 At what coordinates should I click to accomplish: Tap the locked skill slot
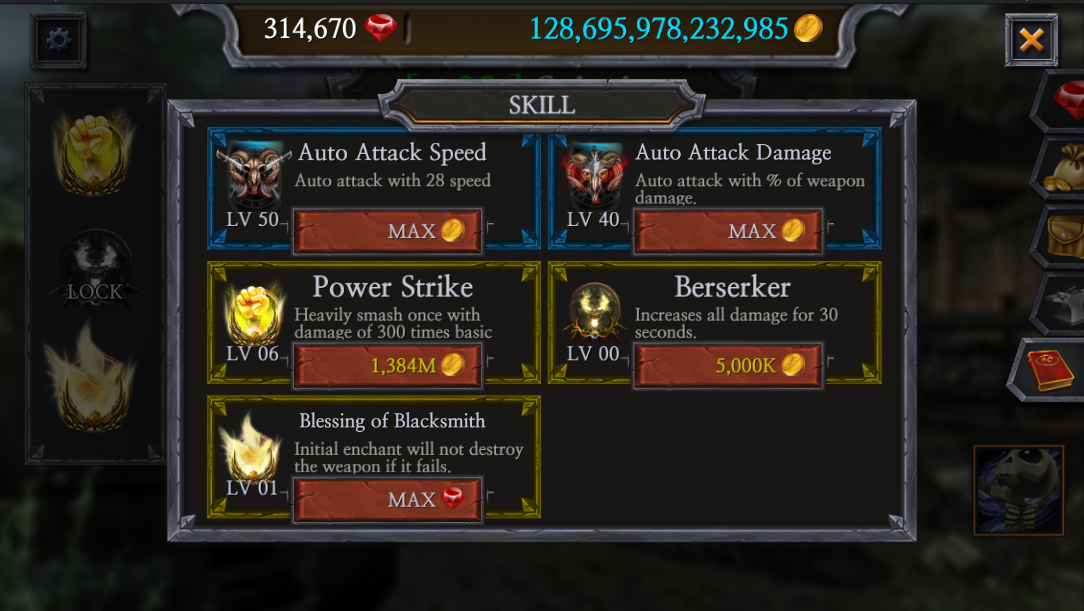click(95, 271)
